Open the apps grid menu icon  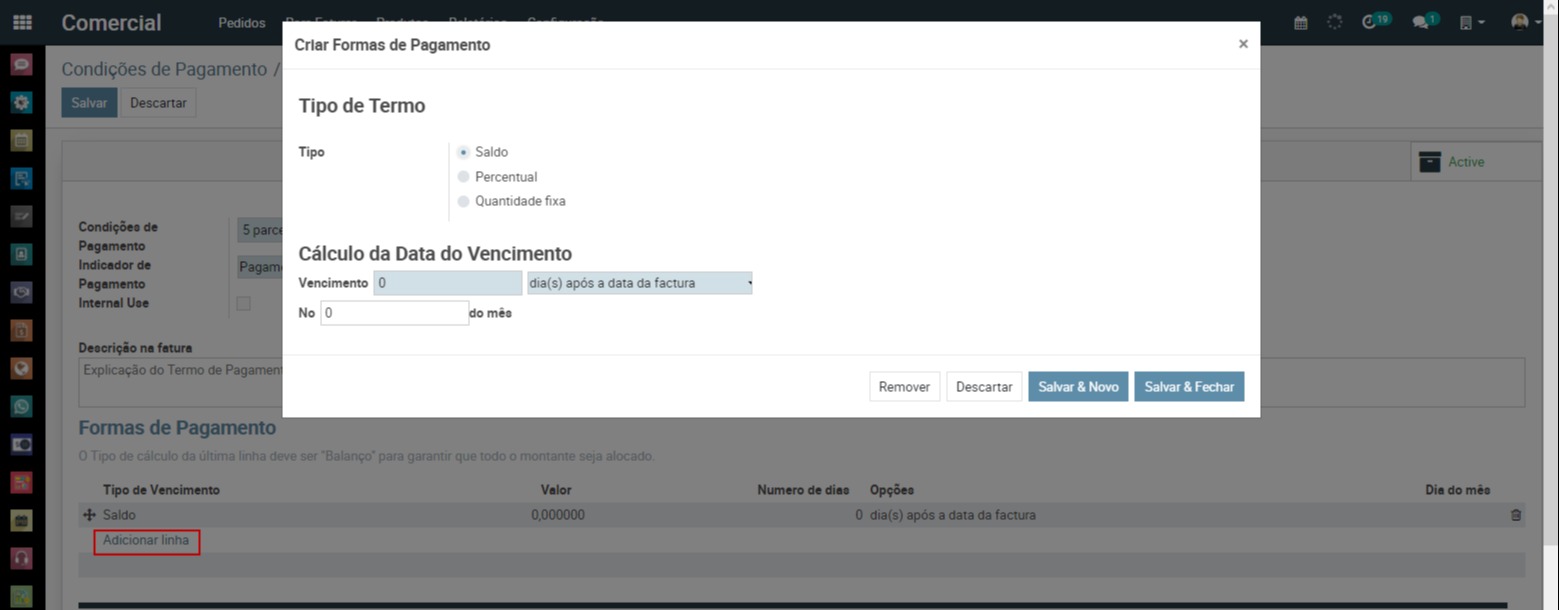pos(22,22)
